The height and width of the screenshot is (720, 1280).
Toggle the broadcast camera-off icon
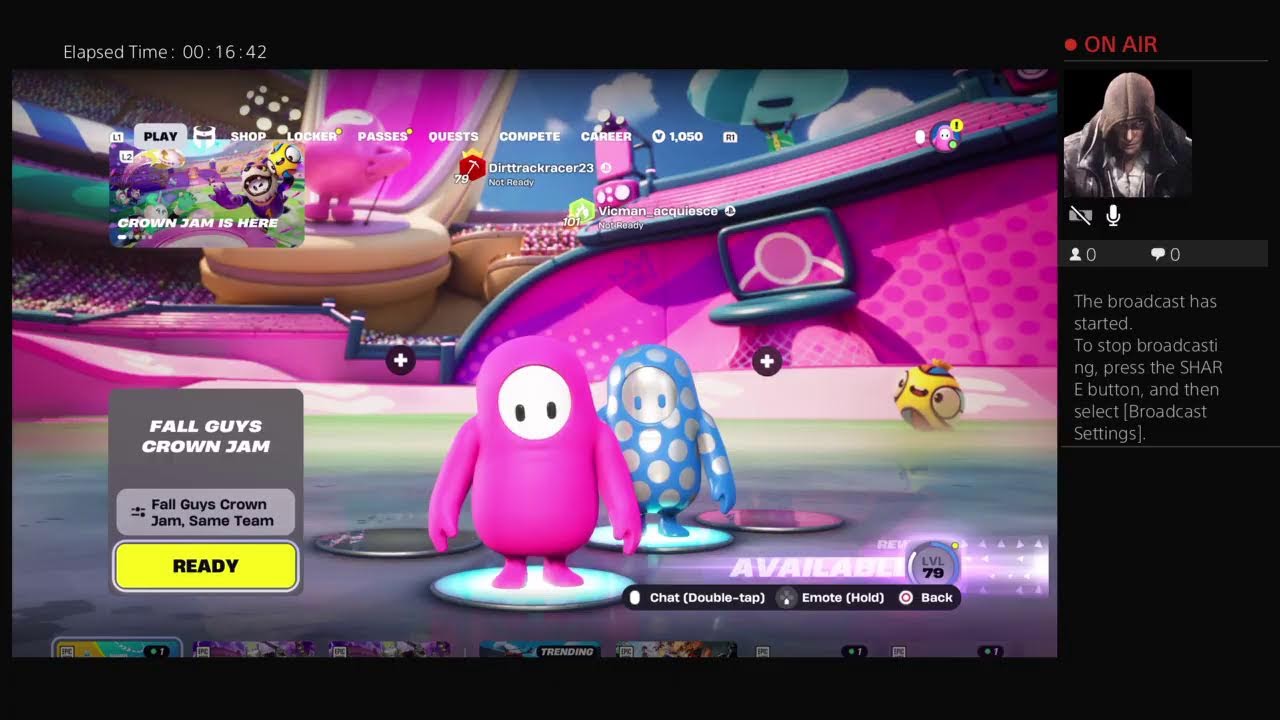pyautogui.click(x=1079, y=215)
